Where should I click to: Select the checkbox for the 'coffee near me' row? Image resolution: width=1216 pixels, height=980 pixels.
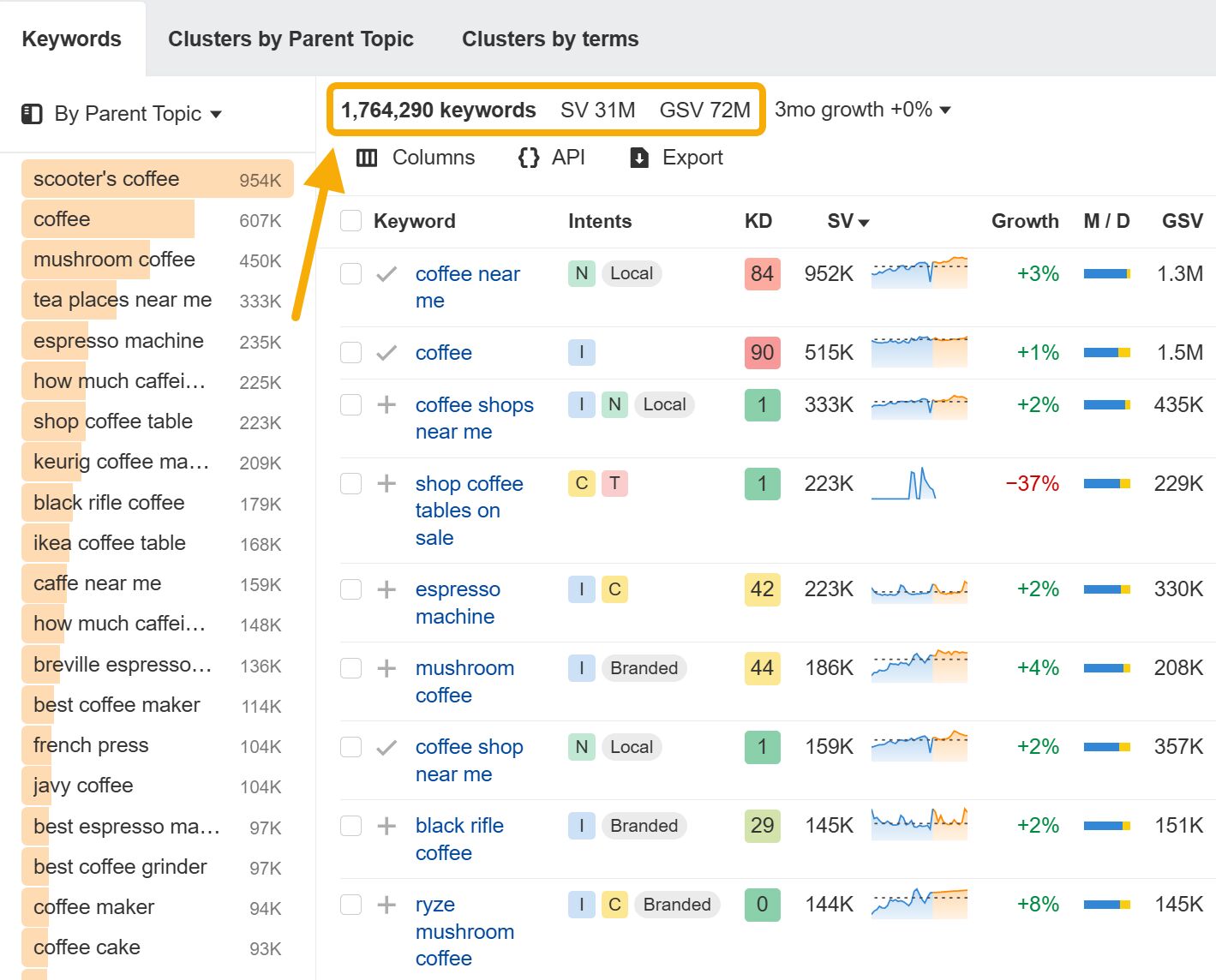(350, 274)
